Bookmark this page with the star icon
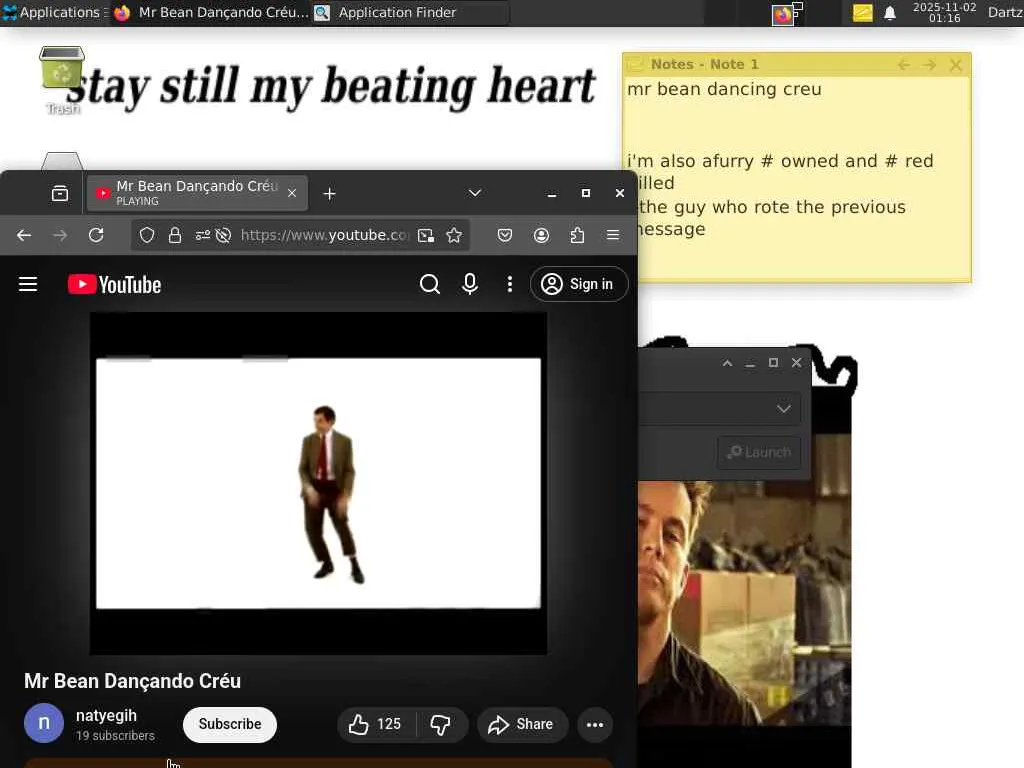 point(454,235)
